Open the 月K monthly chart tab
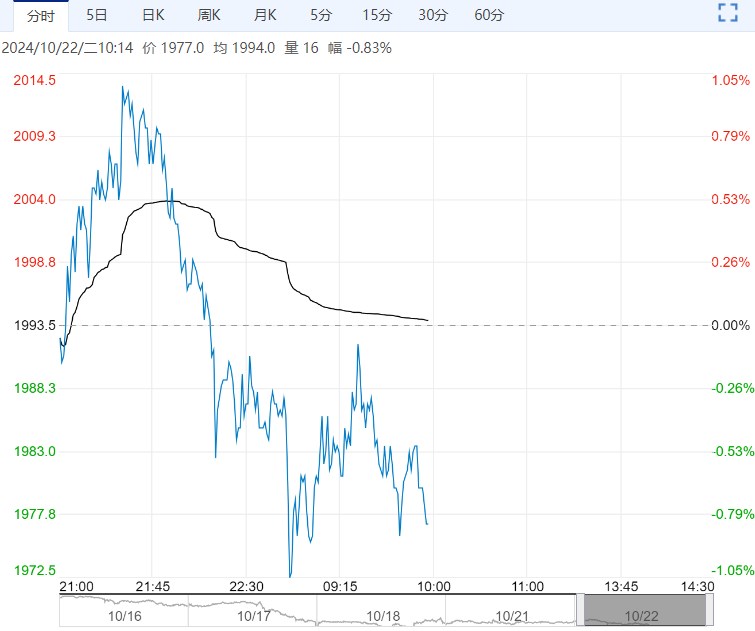This screenshot has width=755, height=631. tap(265, 15)
